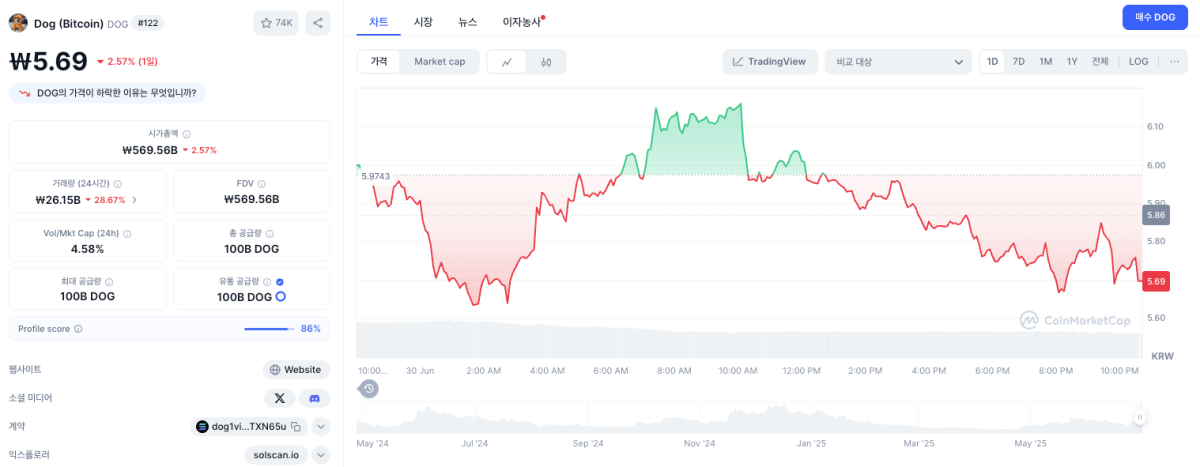1200x467 pixels.
Task: Open the 뉴스 tab
Action: click(x=467, y=21)
